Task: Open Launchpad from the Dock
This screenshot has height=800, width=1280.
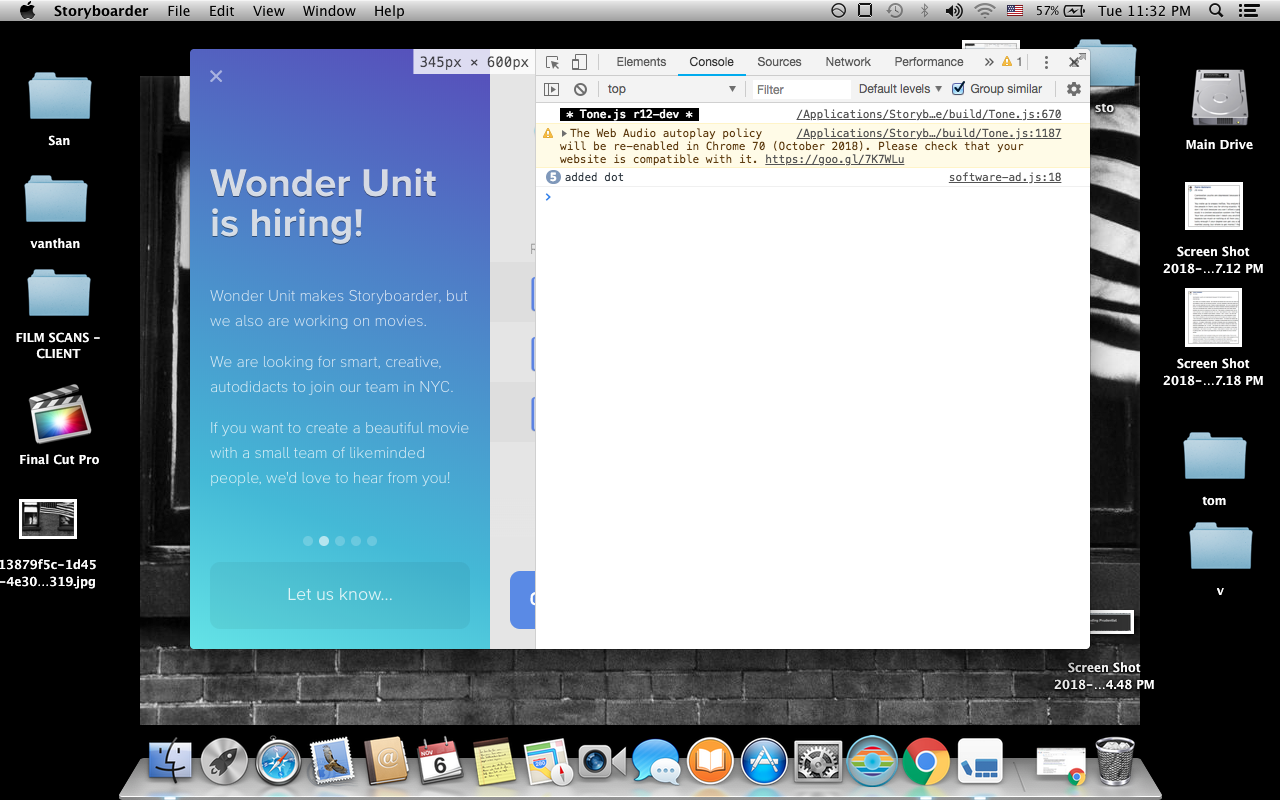Action: tap(223, 762)
